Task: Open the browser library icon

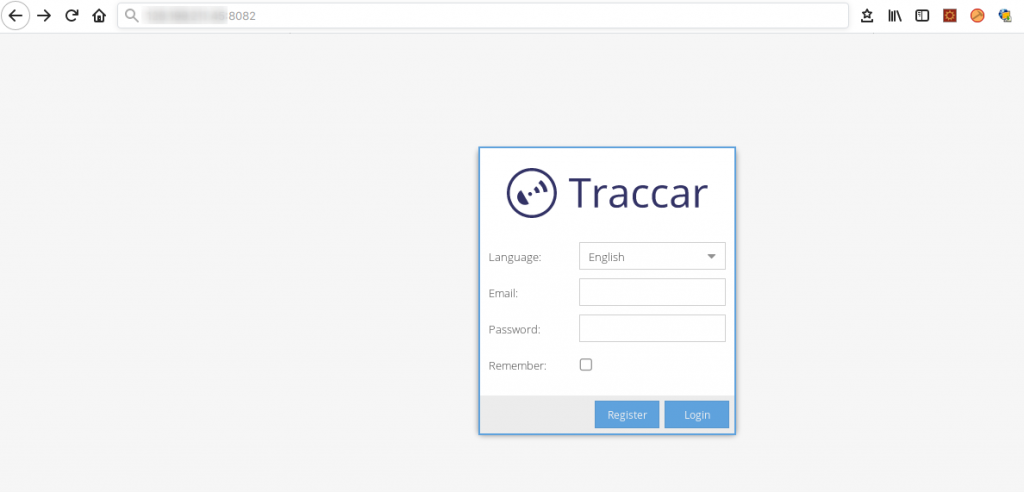Action: 895,16
